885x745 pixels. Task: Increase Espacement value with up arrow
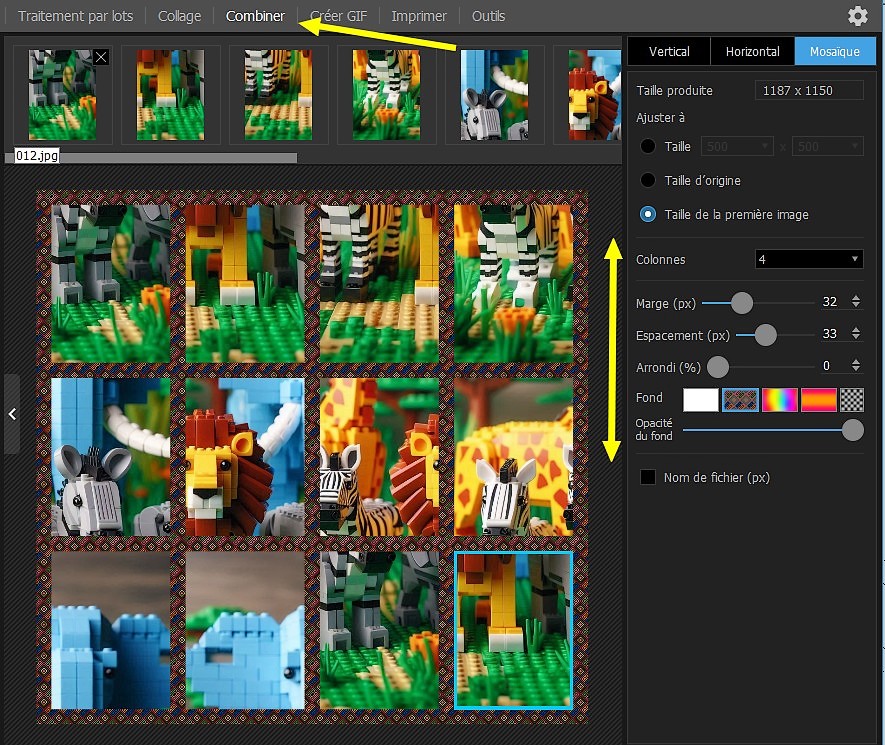856,330
